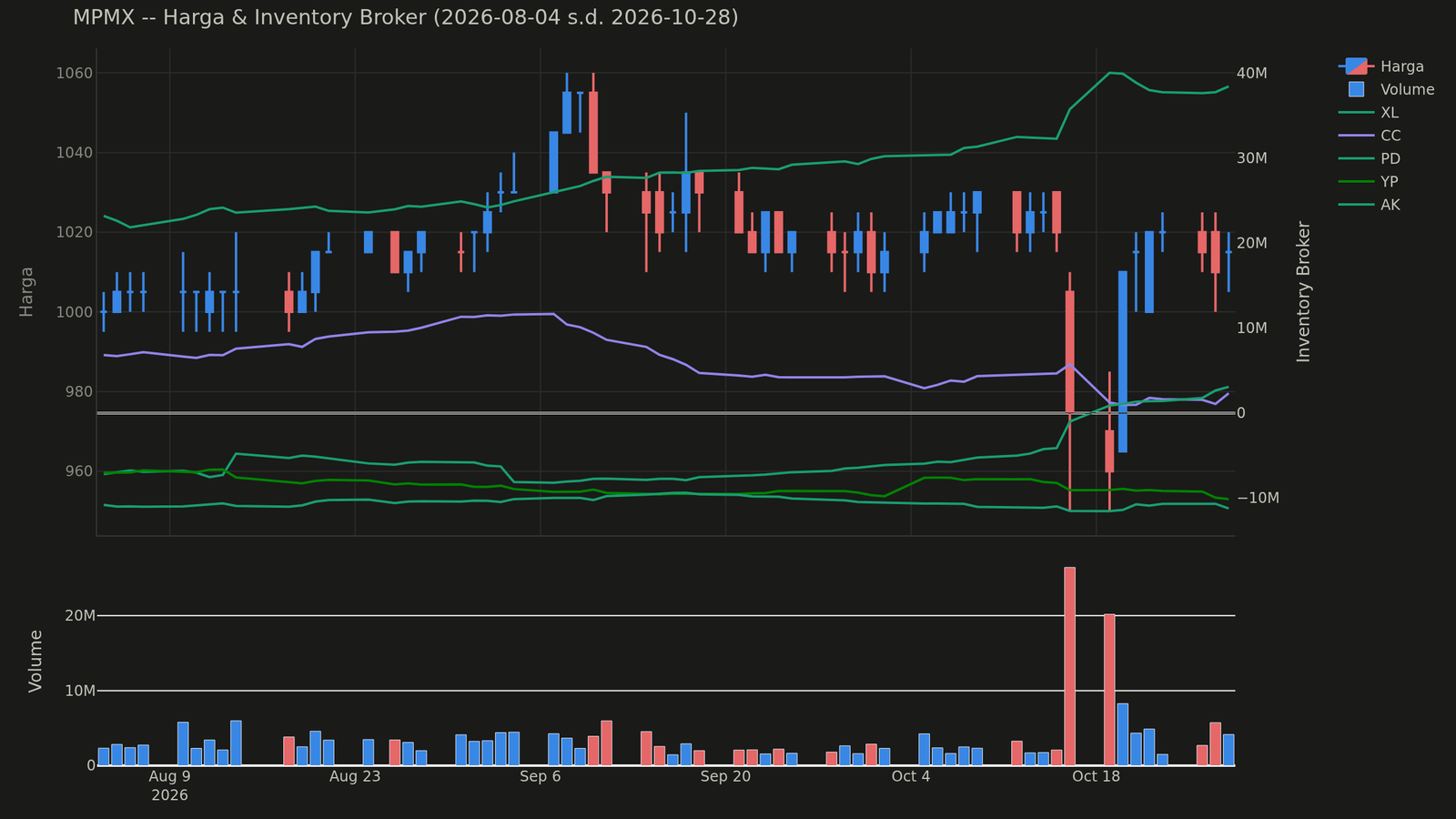Click the 10M tick on Volume axis
This screenshot has width=1456, height=819.
tap(80, 691)
